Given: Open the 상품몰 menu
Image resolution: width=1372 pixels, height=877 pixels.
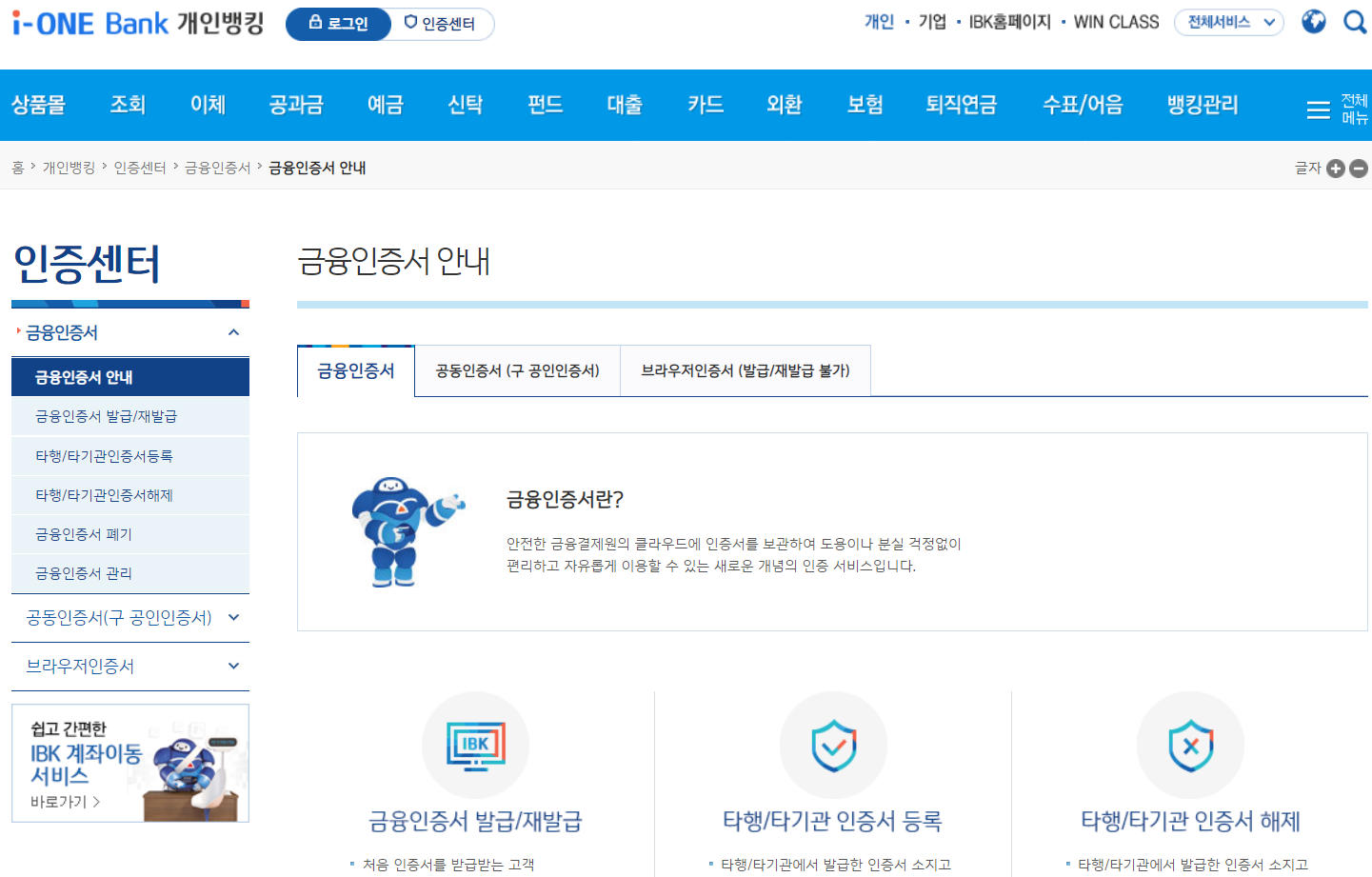Looking at the screenshot, I should [38, 105].
